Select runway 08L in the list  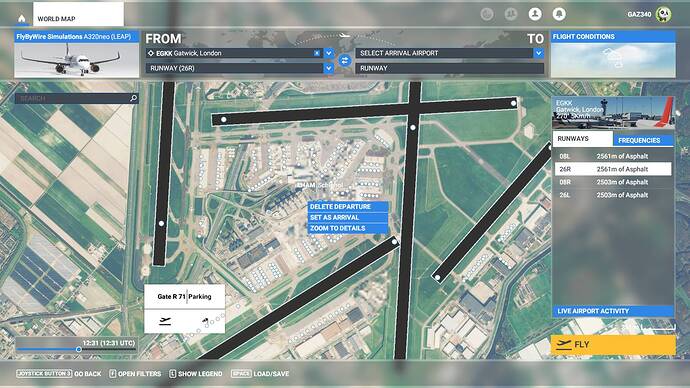pos(613,156)
